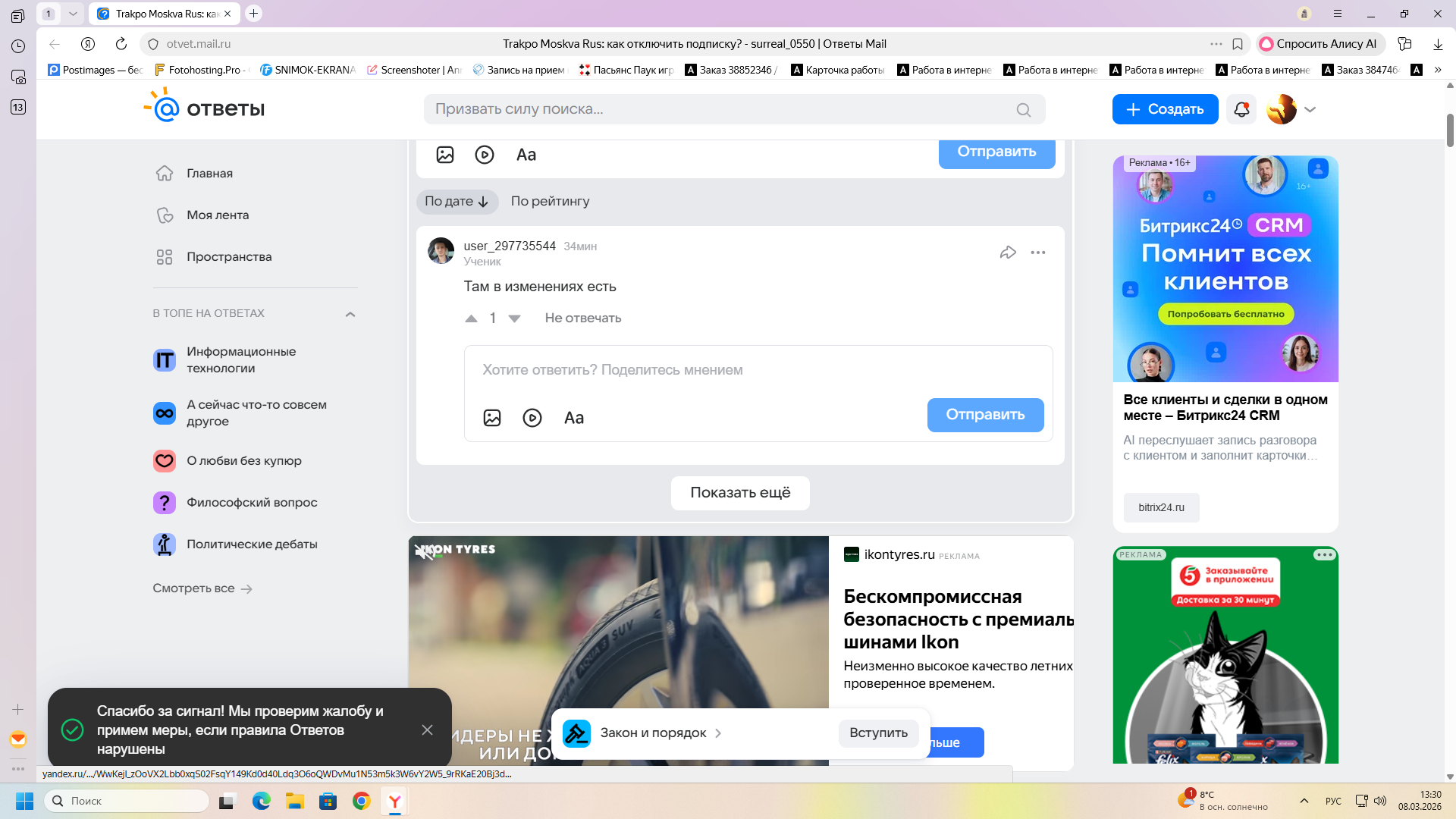
Task: Click the page's vertical scrollbar thumb
Action: pyautogui.click(x=1450, y=129)
